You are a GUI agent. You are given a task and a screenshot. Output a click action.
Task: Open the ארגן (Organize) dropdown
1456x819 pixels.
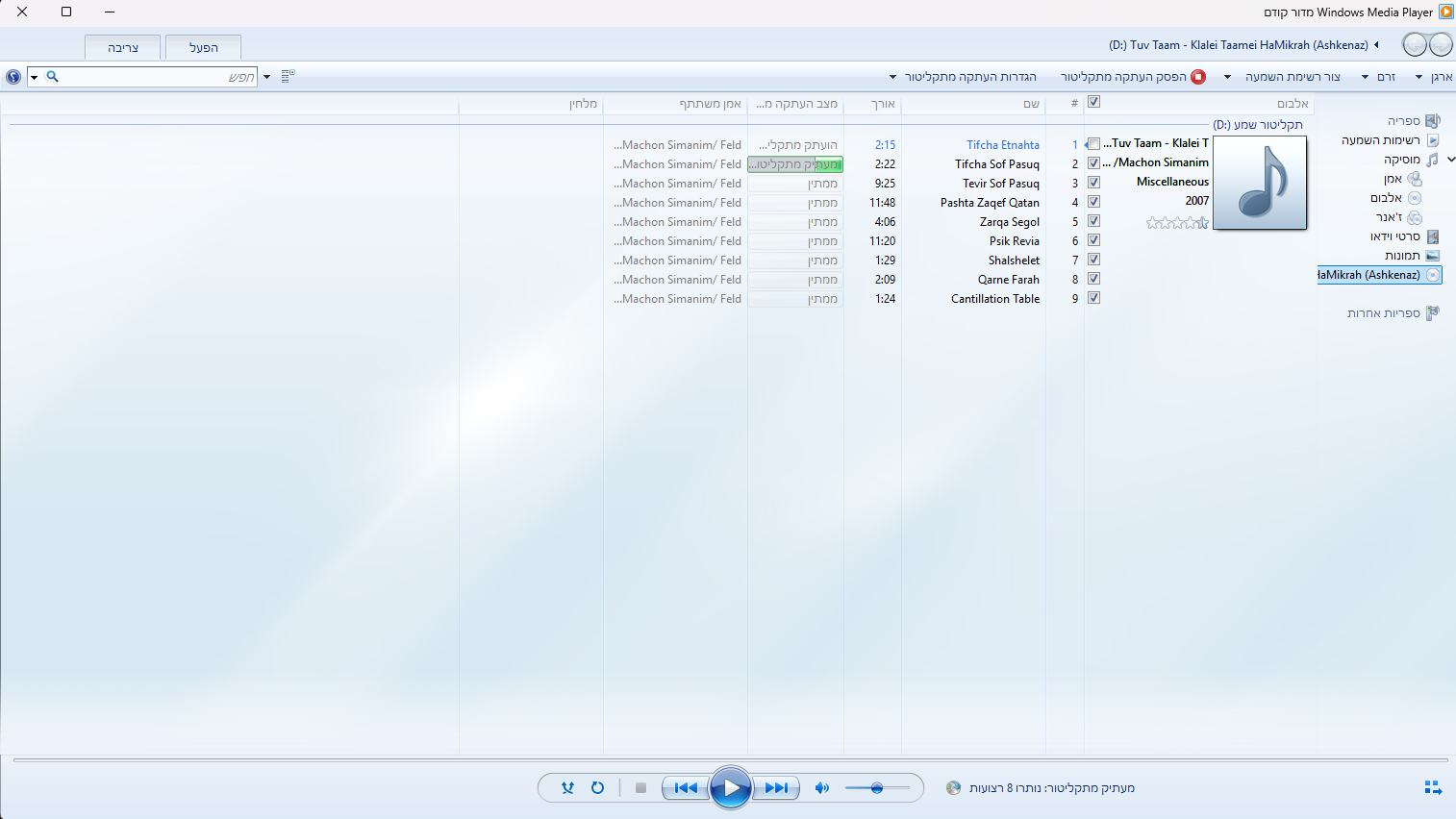[x=1433, y=77]
